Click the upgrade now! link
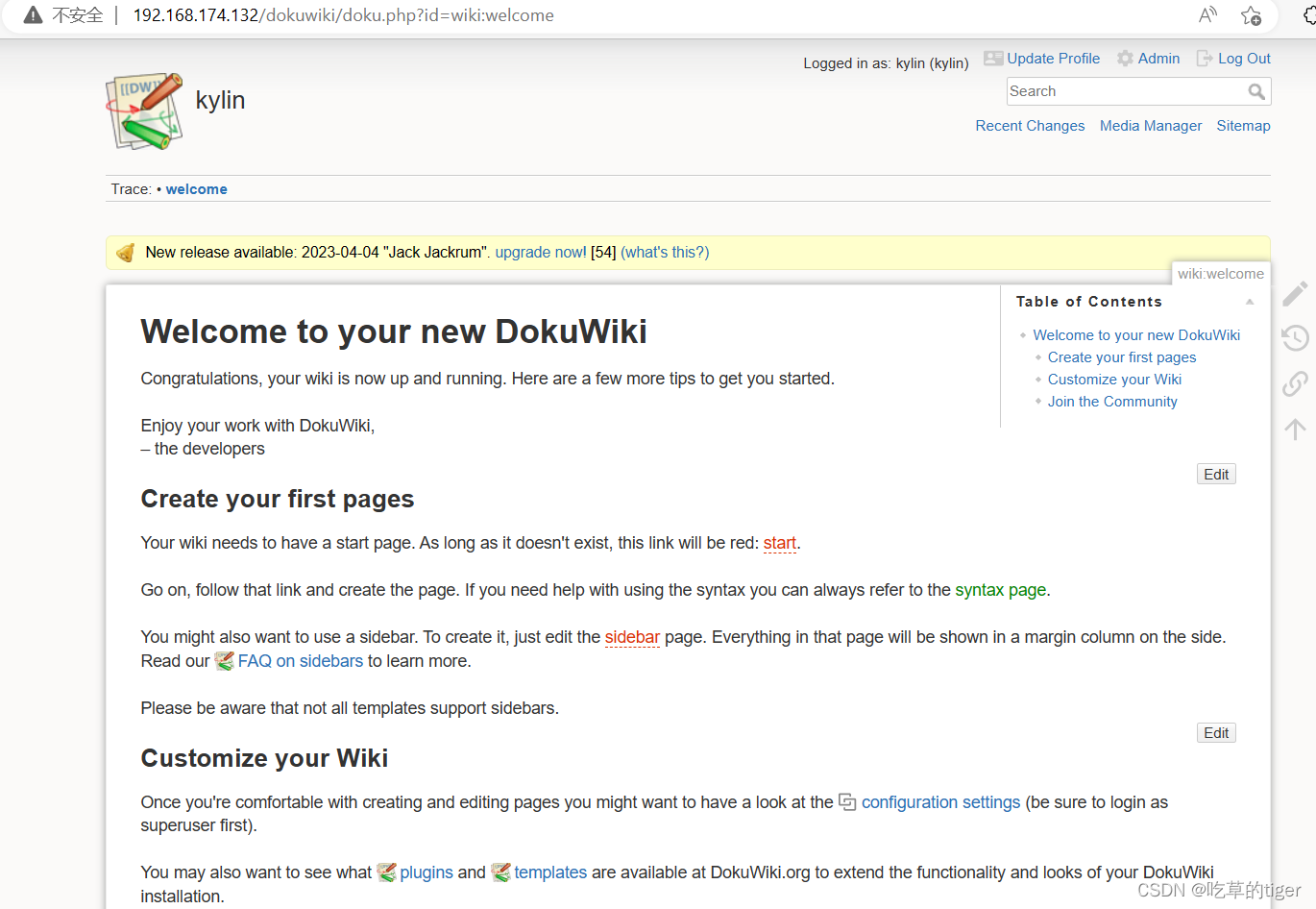The width and height of the screenshot is (1316, 909). (x=541, y=253)
